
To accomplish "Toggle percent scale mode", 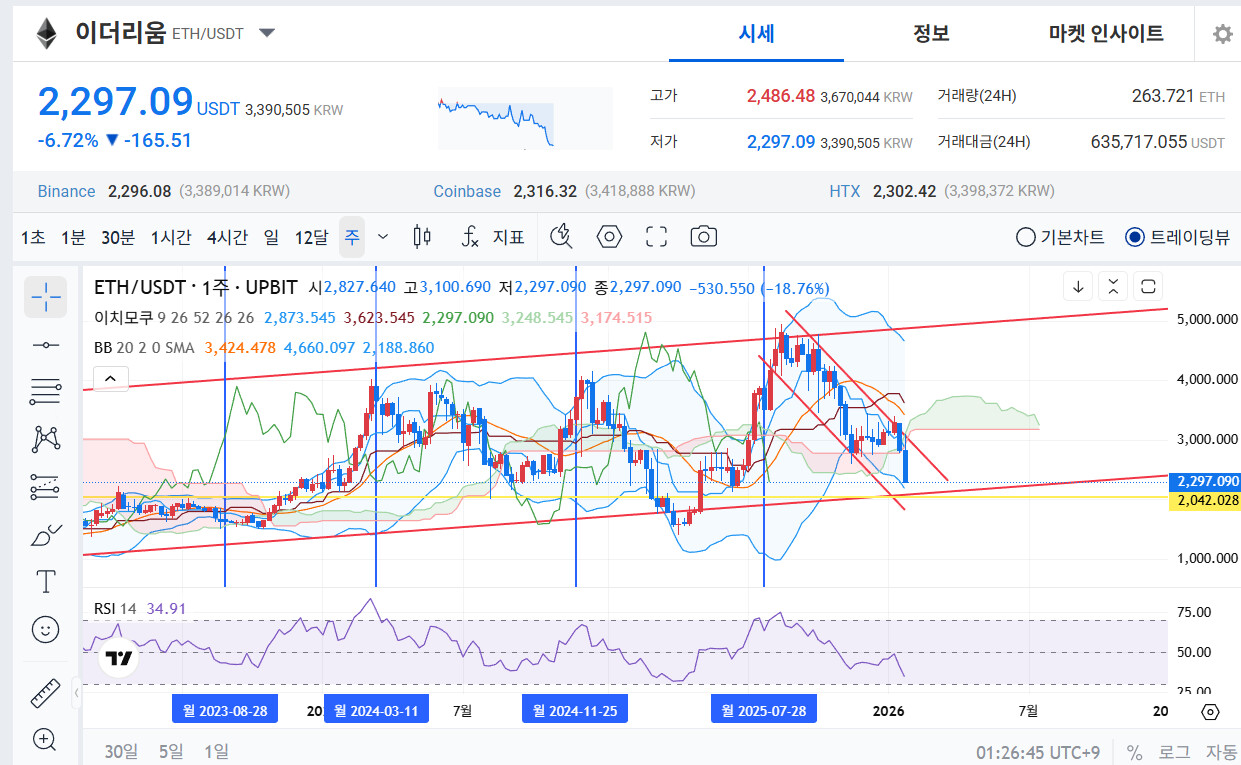I will click(x=1134, y=752).
